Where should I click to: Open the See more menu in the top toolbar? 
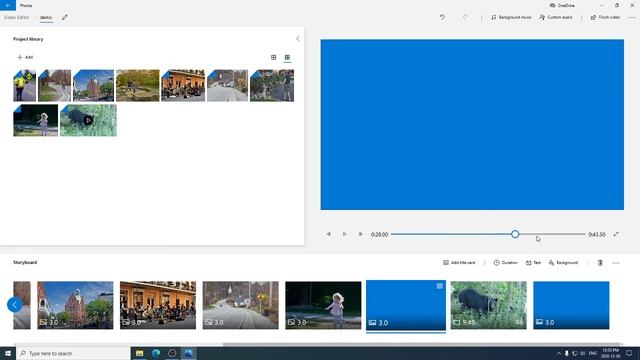tap(632, 18)
